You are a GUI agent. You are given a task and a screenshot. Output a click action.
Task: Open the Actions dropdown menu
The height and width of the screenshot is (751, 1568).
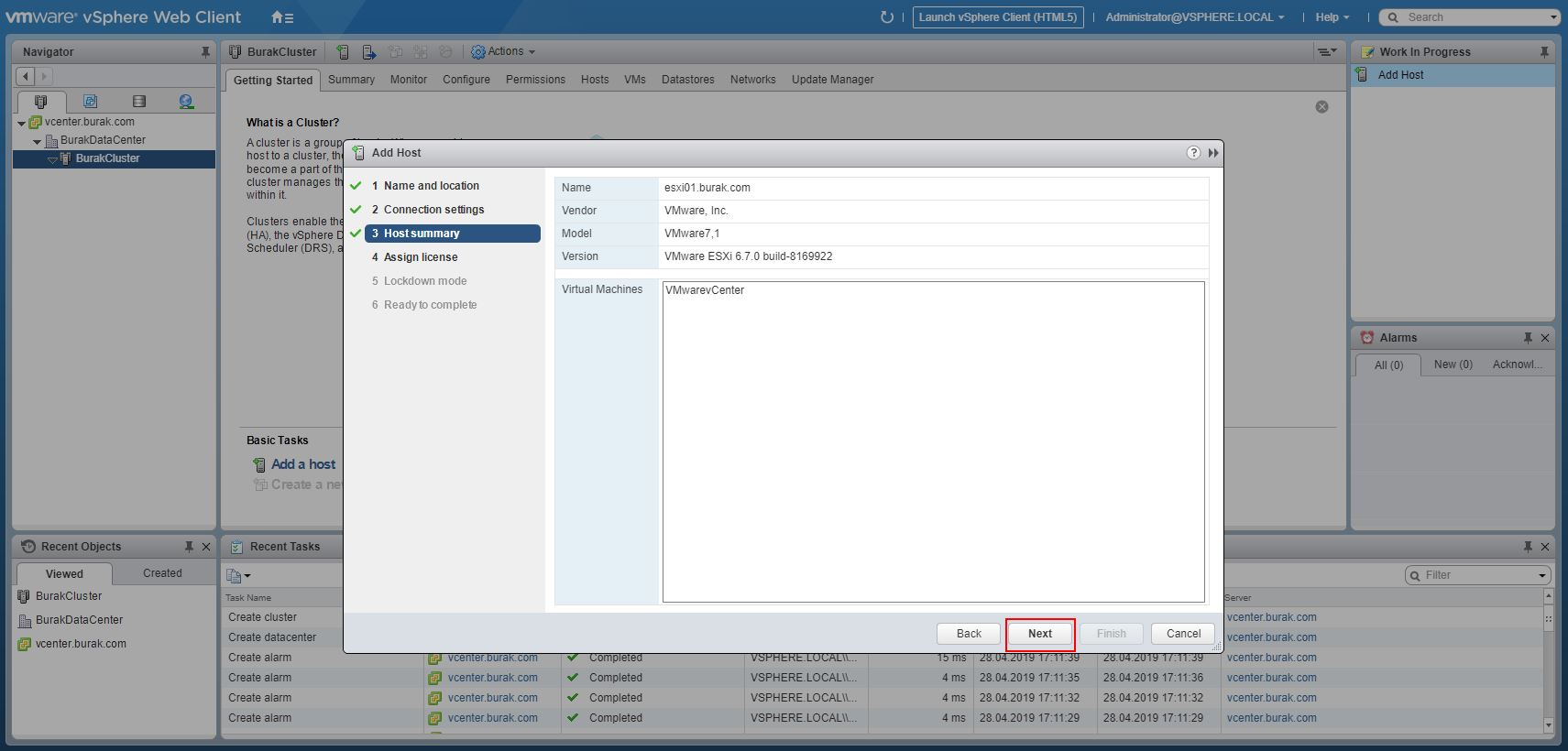point(503,52)
